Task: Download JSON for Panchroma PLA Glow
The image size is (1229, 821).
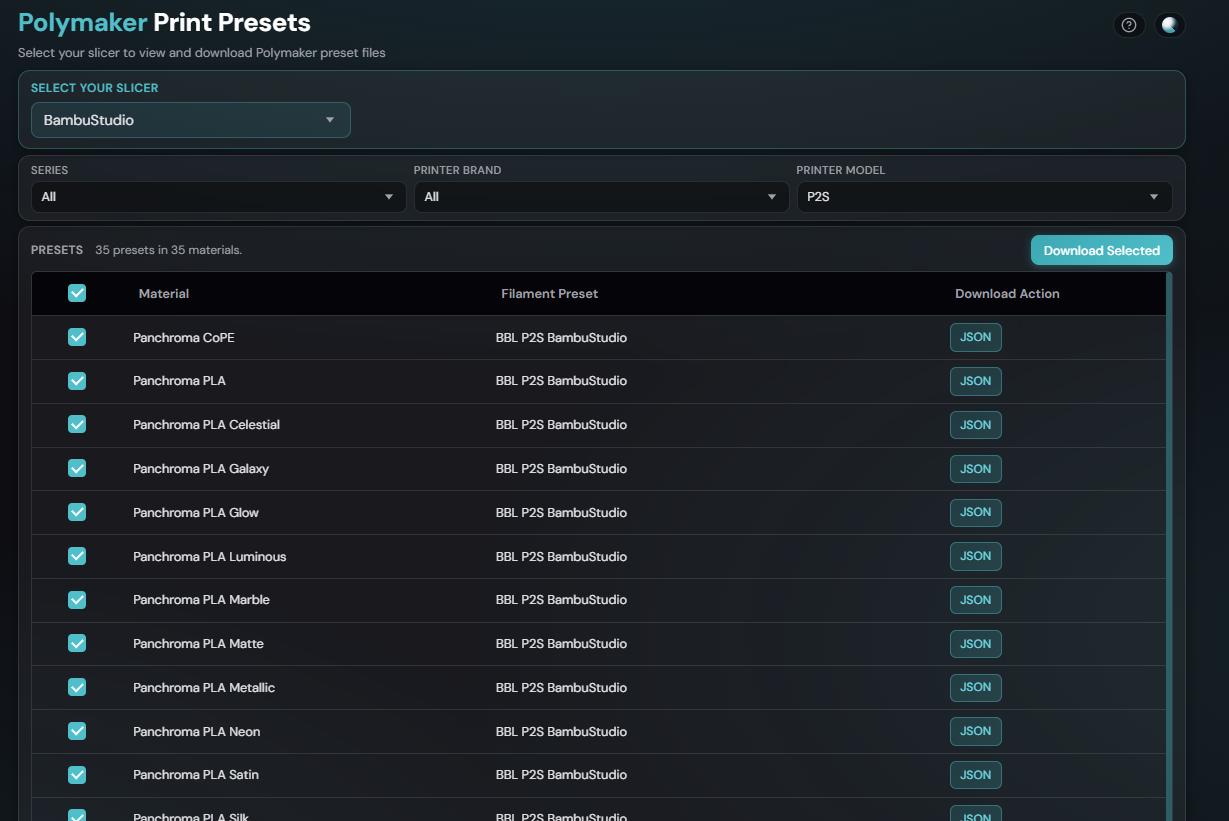Action: click(x=975, y=513)
